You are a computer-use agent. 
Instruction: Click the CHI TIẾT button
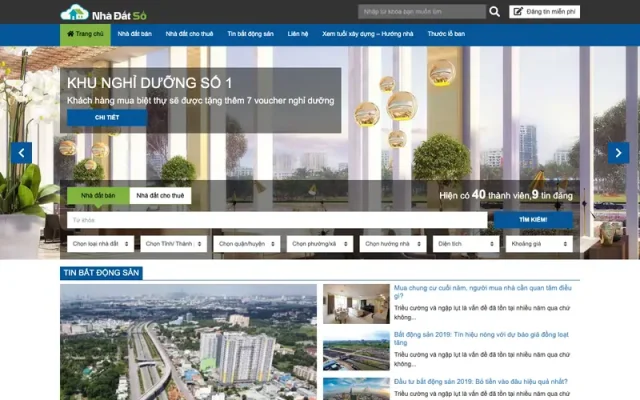(107, 118)
